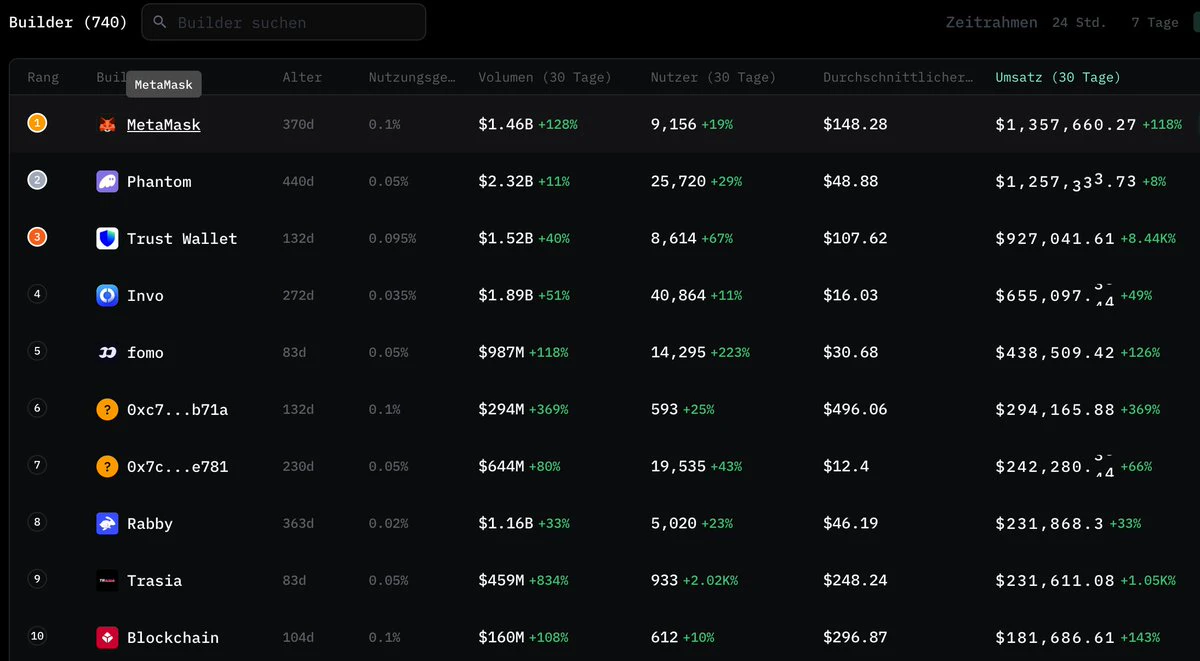Screen dimensions: 1200x661
Task: Click Trasia average value $248.24
Action: click(x=855, y=581)
